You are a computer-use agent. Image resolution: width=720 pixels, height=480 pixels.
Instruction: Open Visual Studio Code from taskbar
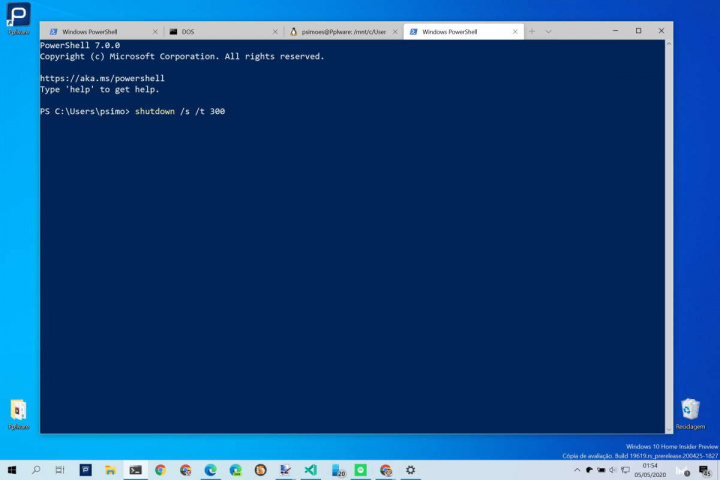point(311,470)
